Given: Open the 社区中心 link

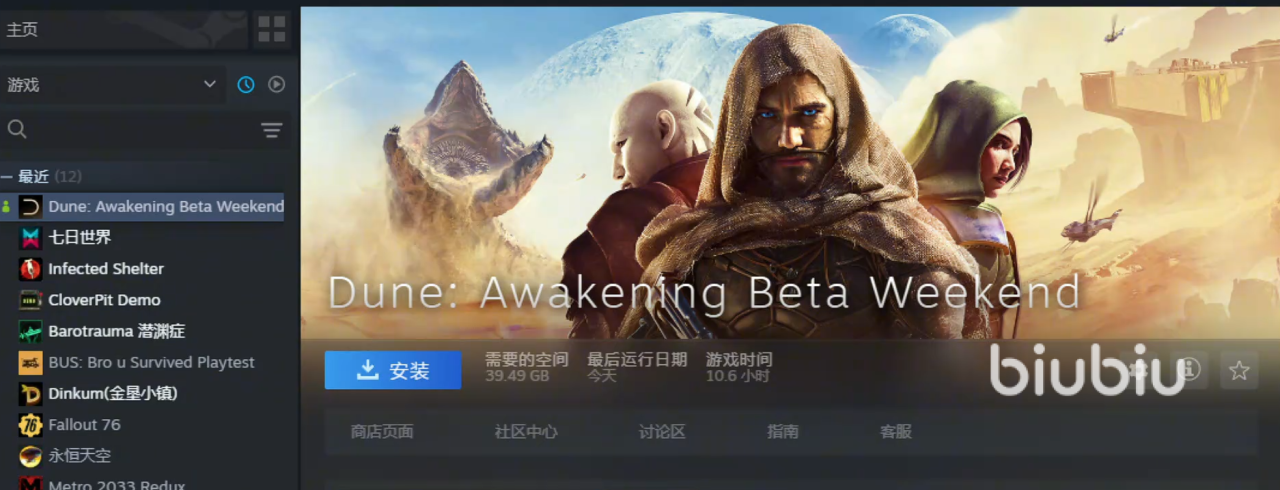Looking at the screenshot, I should [526, 432].
